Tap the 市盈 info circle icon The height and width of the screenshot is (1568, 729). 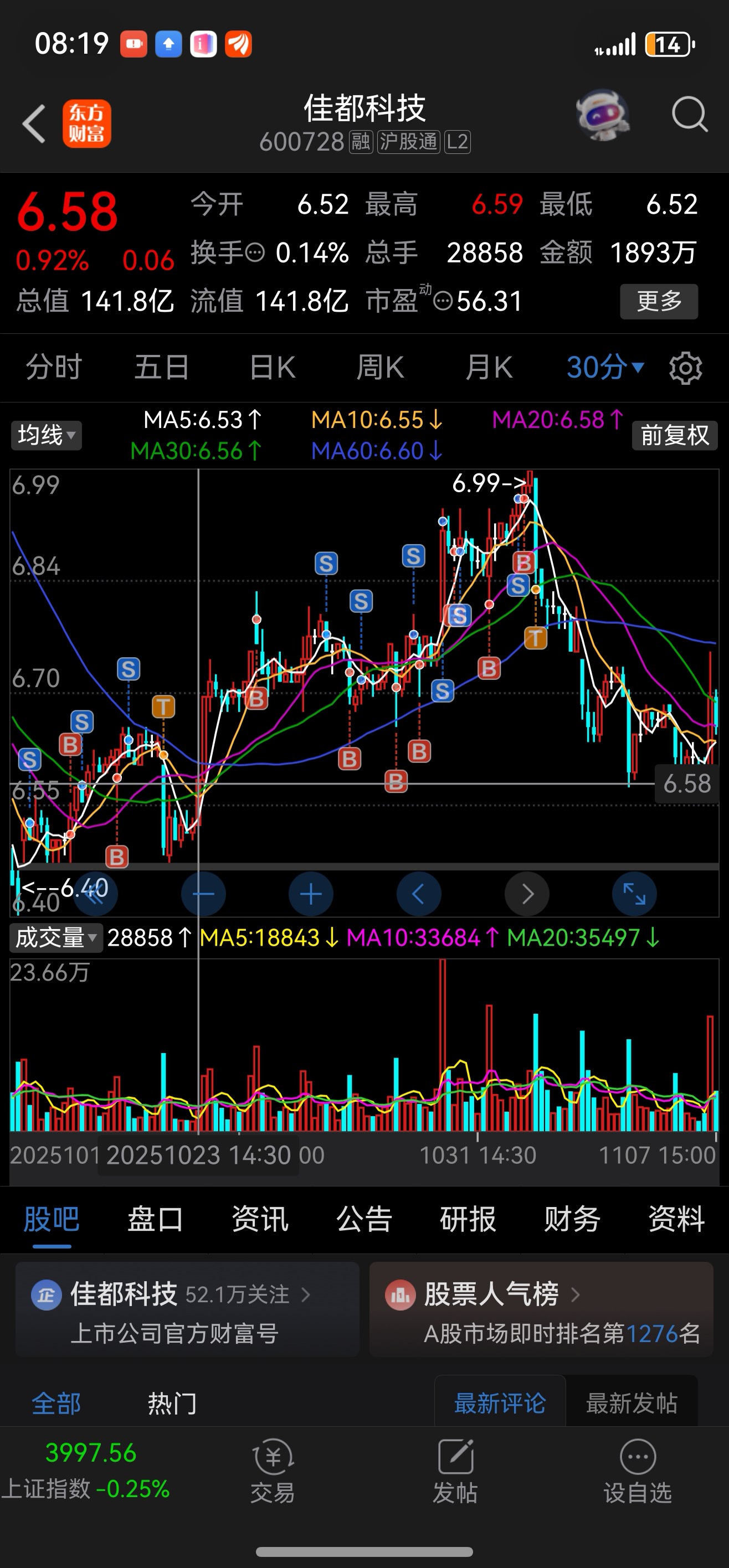click(443, 301)
